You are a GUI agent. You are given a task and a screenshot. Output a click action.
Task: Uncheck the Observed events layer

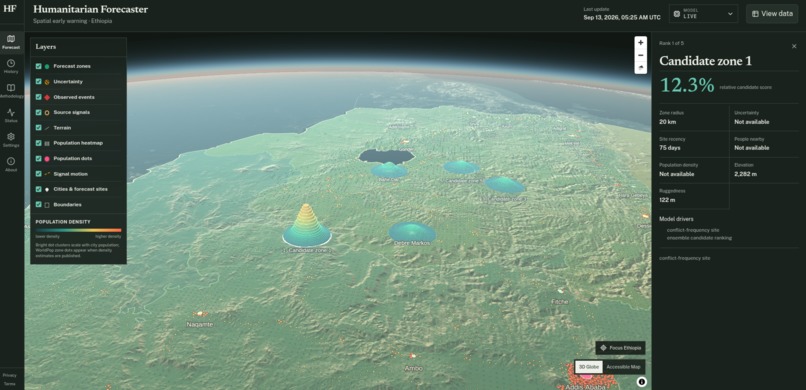tap(39, 97)
